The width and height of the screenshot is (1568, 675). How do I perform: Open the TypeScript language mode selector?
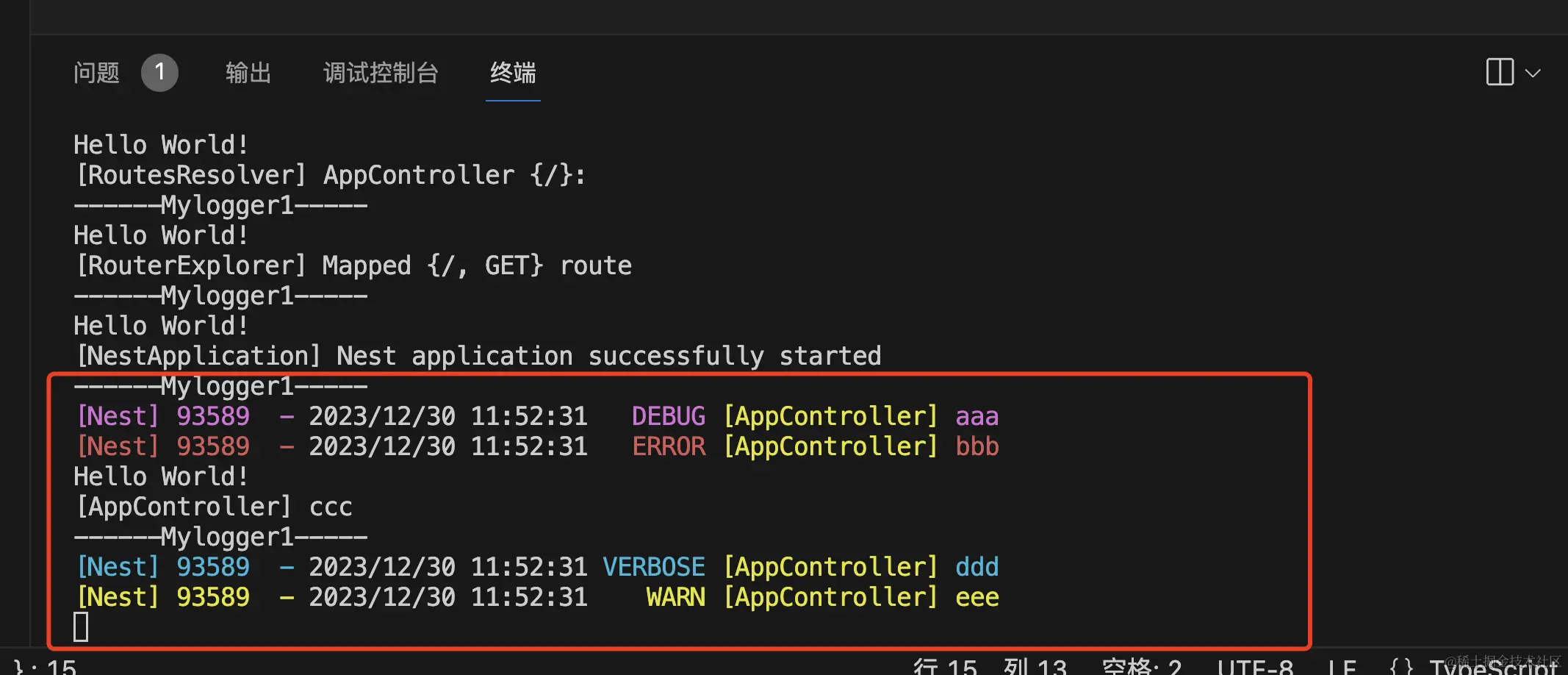[x=1492, y=666]
